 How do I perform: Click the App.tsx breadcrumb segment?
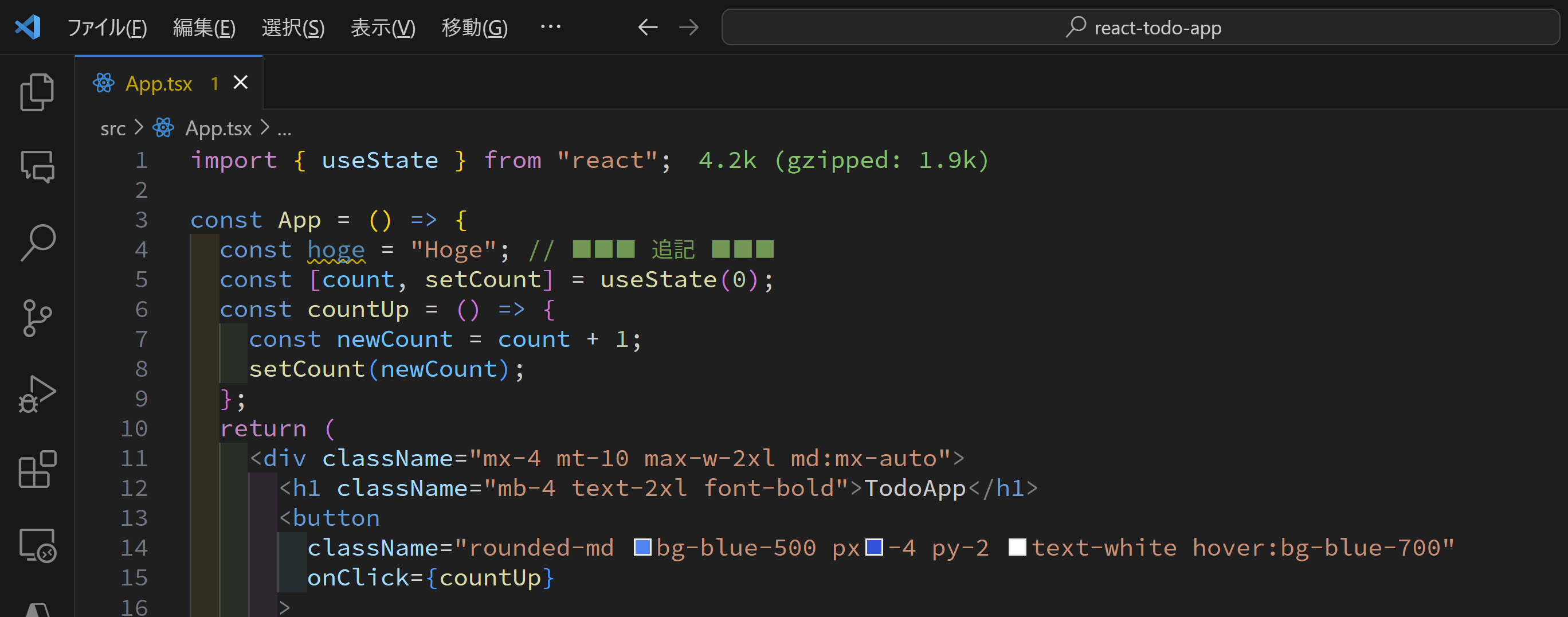(218, 128)
